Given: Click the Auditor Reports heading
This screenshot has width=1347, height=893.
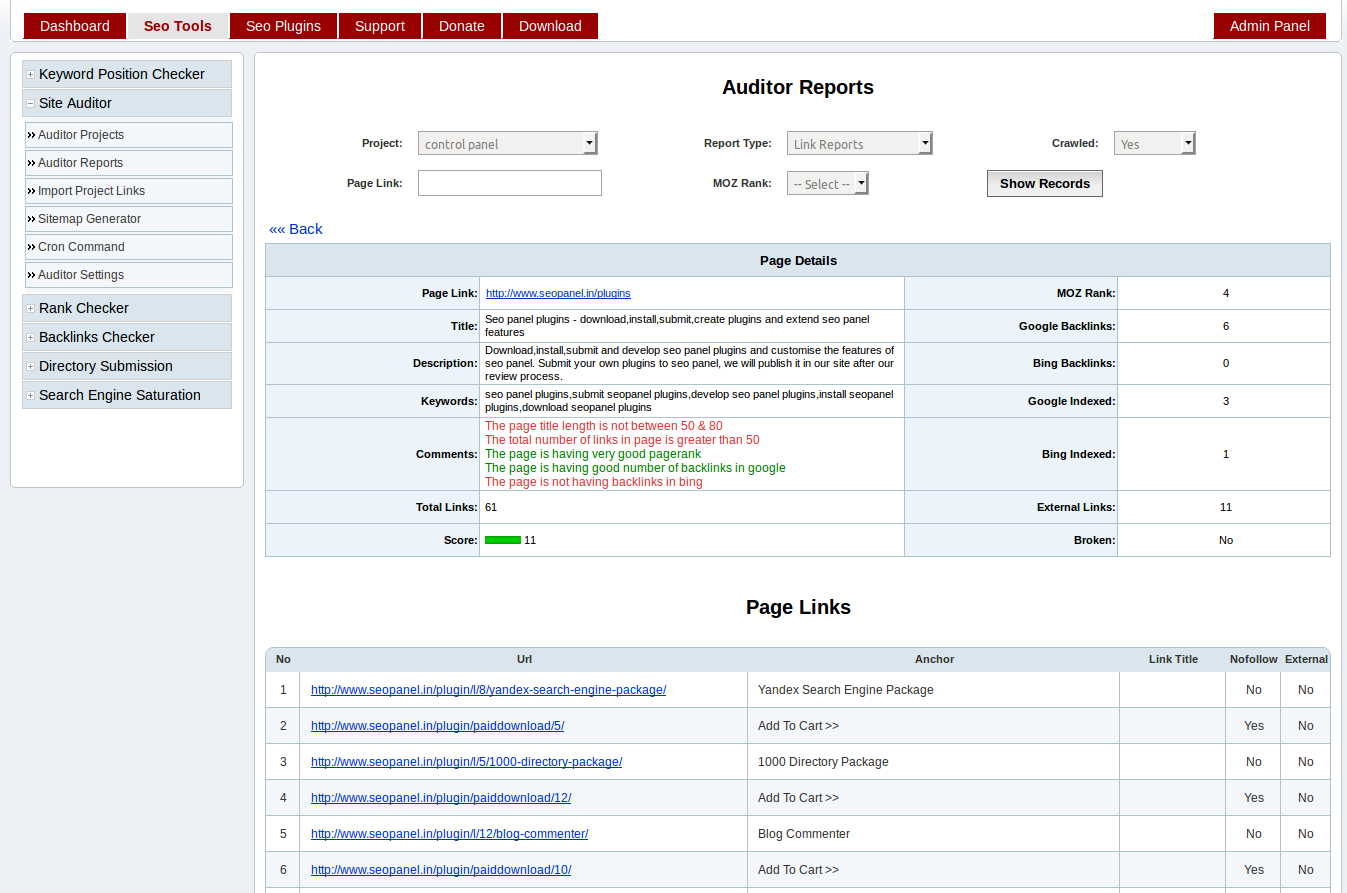Looking at the screenshot, I should pos(798,88).
